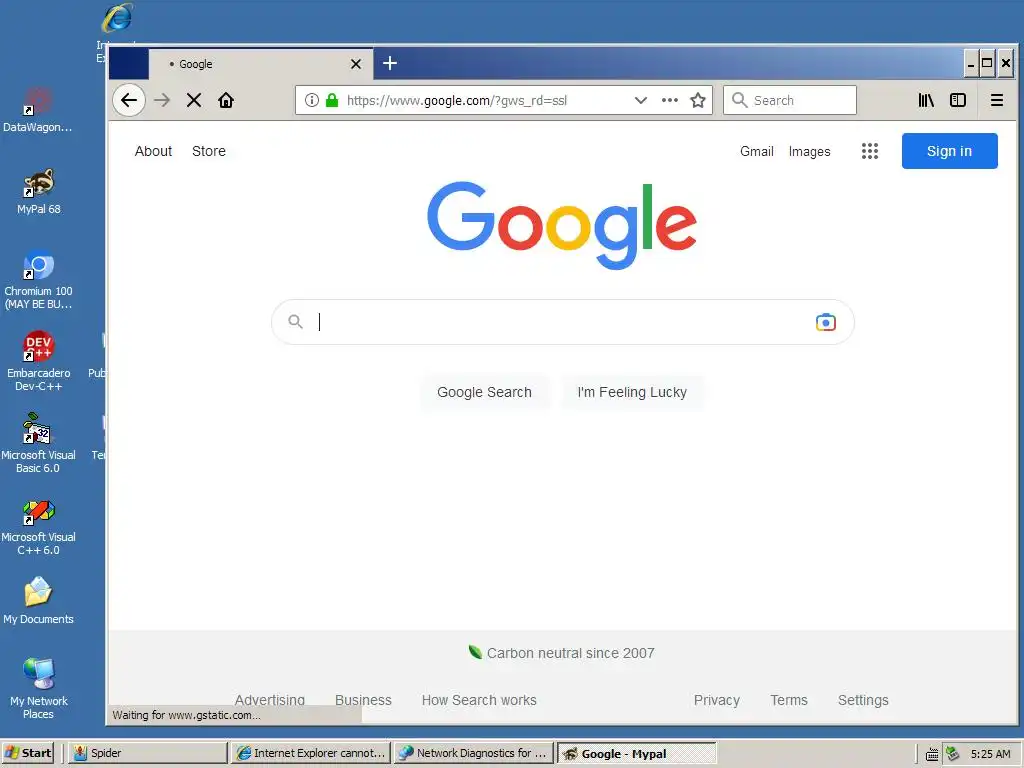Click the system tray clock 5:25 AM
Image resolution: width=1024 pixels, height=768 pixels.
pyautogui.click(x=990, y=754)
